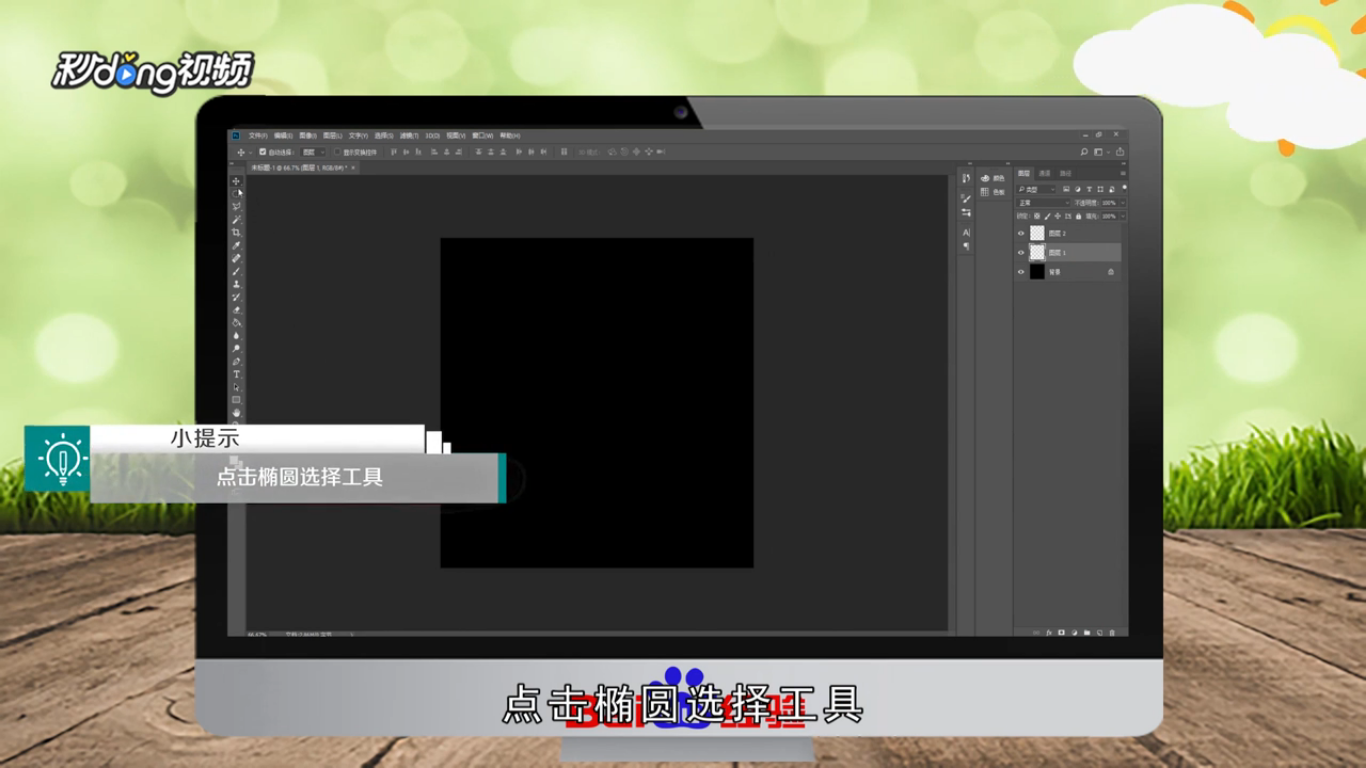Select the Clone Stamp tool
Image resolution: width=1366 pixels, height=768 pixels.
(x=236, y=284)
